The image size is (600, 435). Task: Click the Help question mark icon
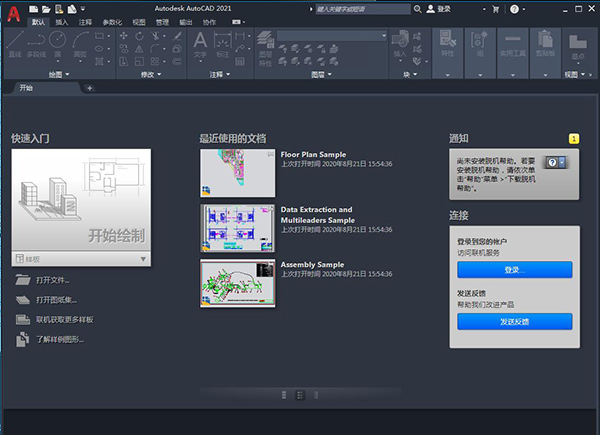click(514, 9)
